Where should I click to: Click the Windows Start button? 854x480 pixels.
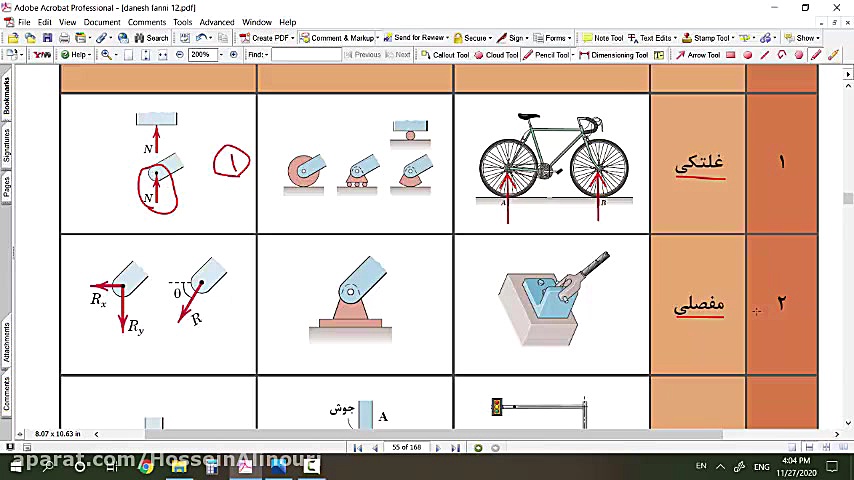coord(16,467)
